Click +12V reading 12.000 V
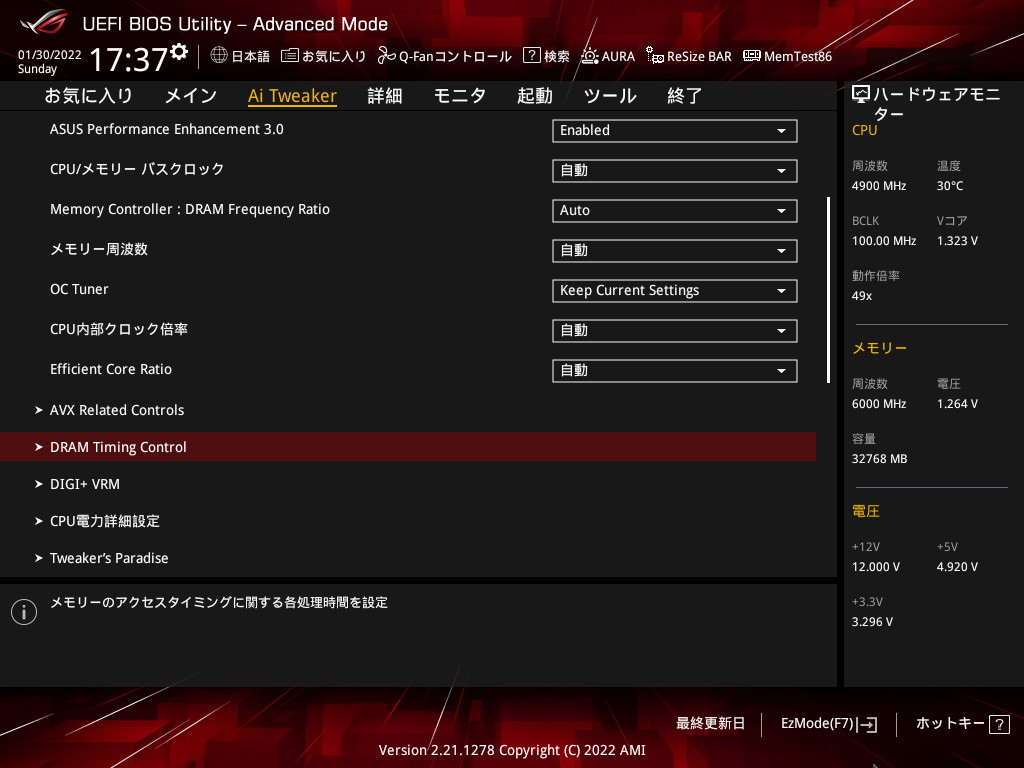Viewport: 1024px width, 768px height. click(x=876, y=567)
